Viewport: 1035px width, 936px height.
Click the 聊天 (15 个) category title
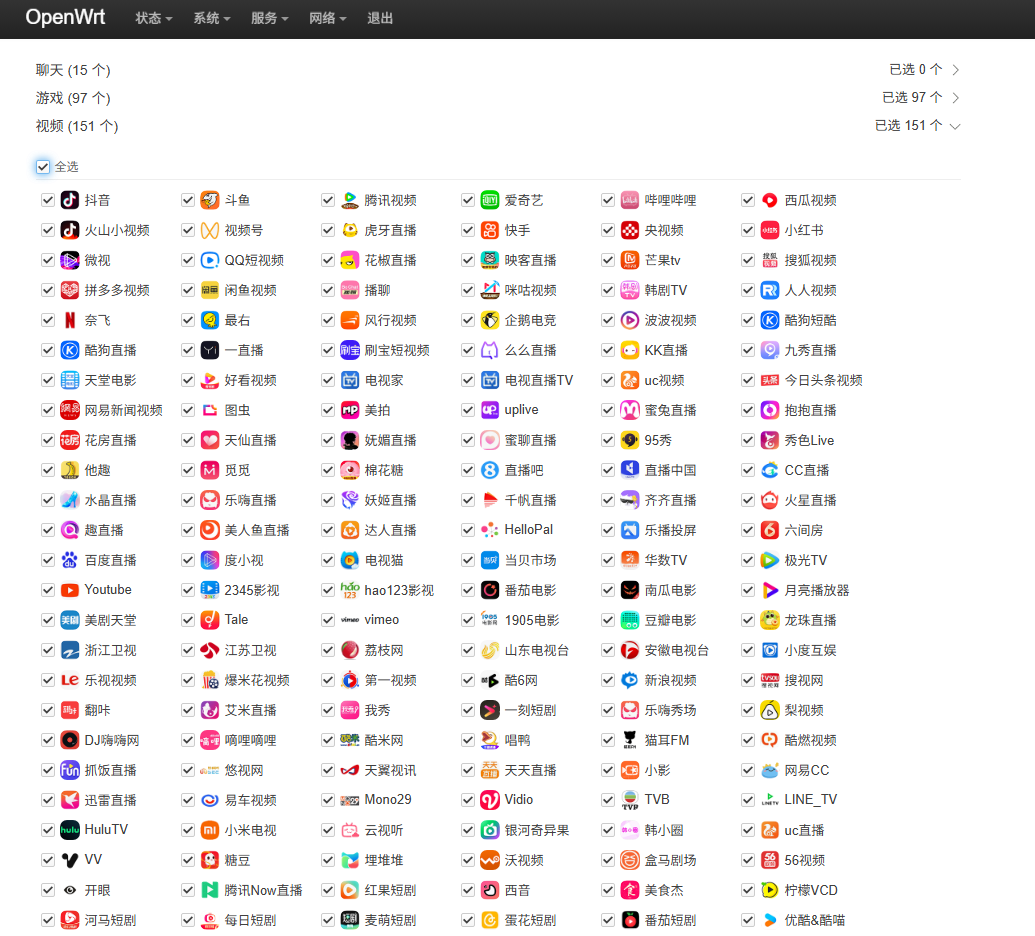73,70
